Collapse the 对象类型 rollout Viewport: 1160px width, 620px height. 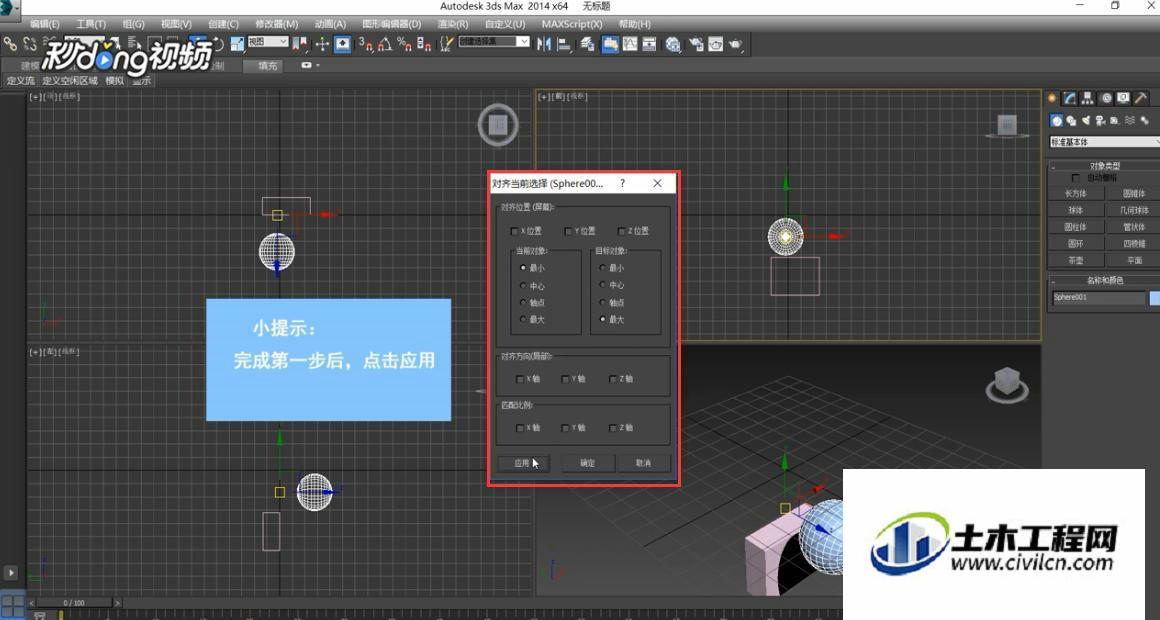point(1105,166)
